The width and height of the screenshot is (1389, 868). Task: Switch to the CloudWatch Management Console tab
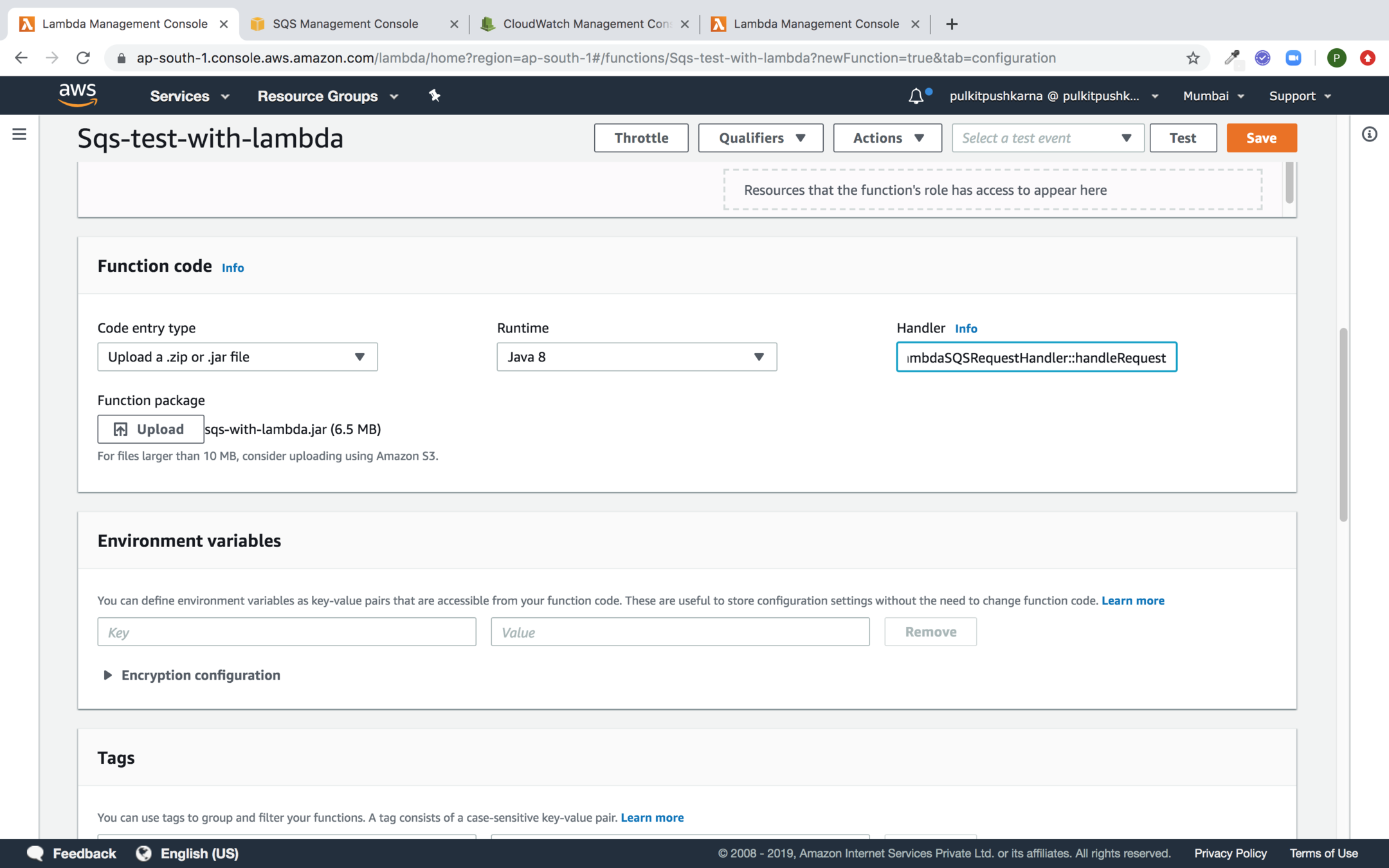[x=585, y=24]
